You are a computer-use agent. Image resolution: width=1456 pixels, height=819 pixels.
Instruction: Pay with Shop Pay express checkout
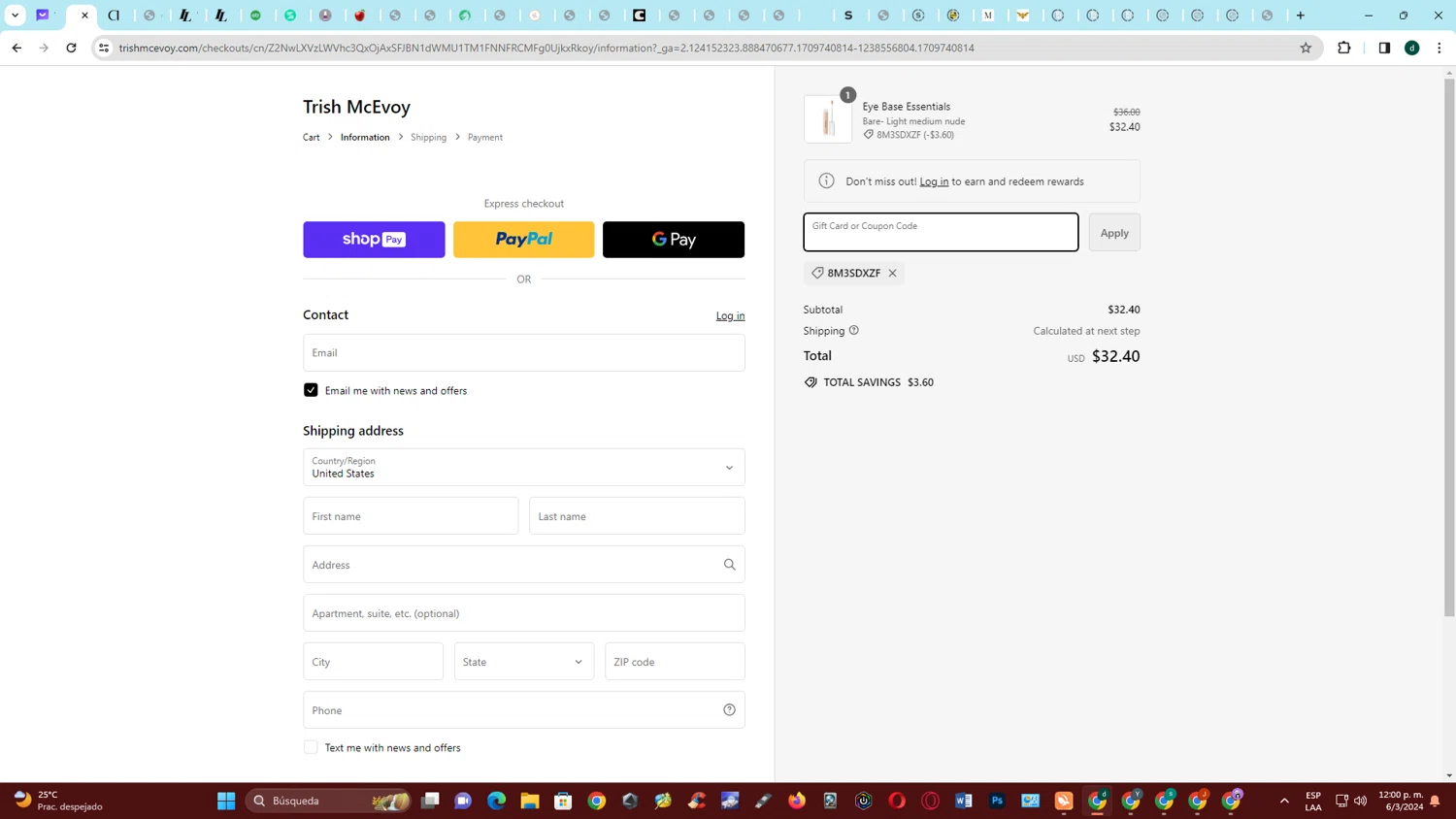point(374,240)
